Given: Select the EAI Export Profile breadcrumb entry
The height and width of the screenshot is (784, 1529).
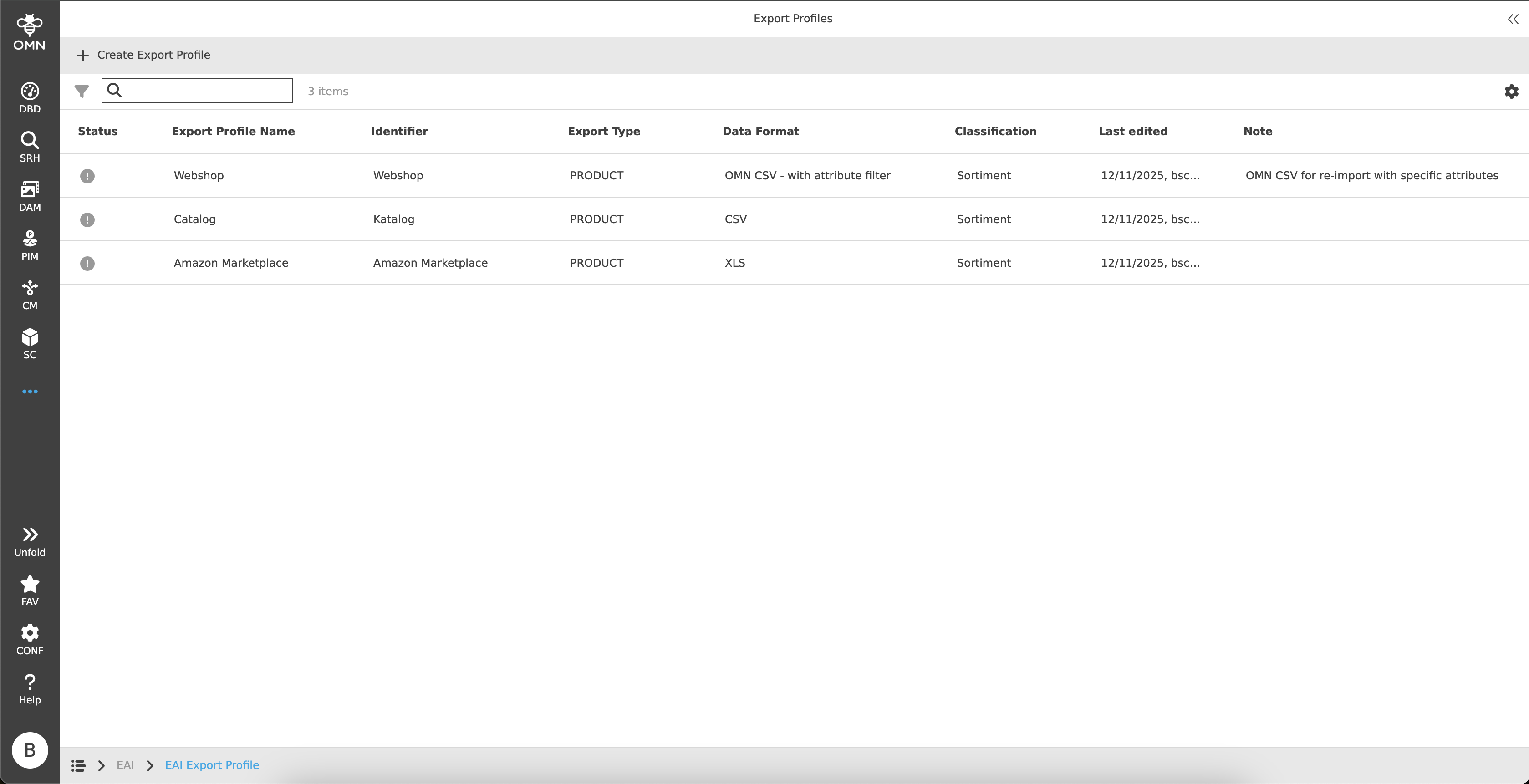Looking at the screenshot, I should pyautogui.click(x=212, y=766).
